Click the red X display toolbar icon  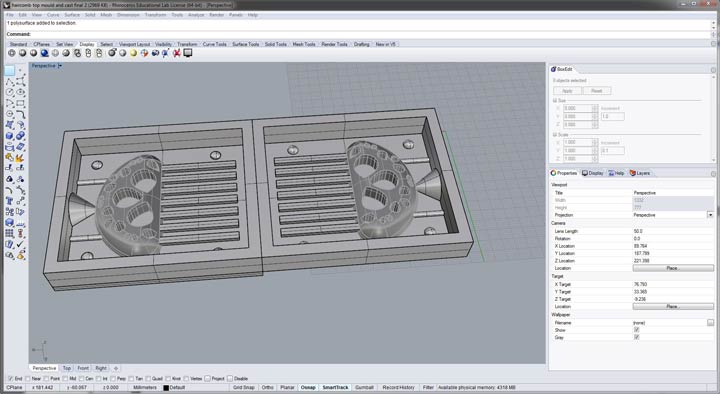pos(177,53)
